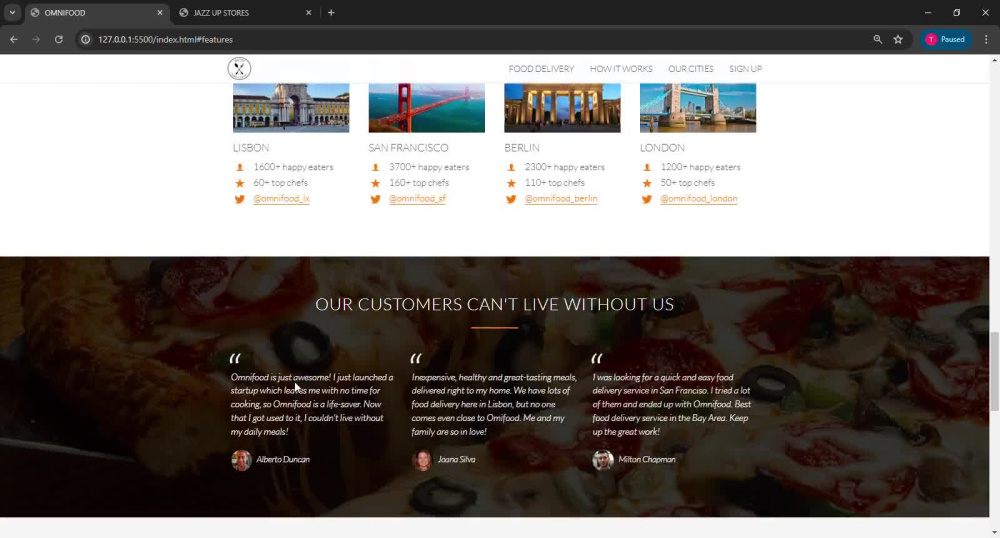Go to SIGN UP nav link

[x=746, y=69]
